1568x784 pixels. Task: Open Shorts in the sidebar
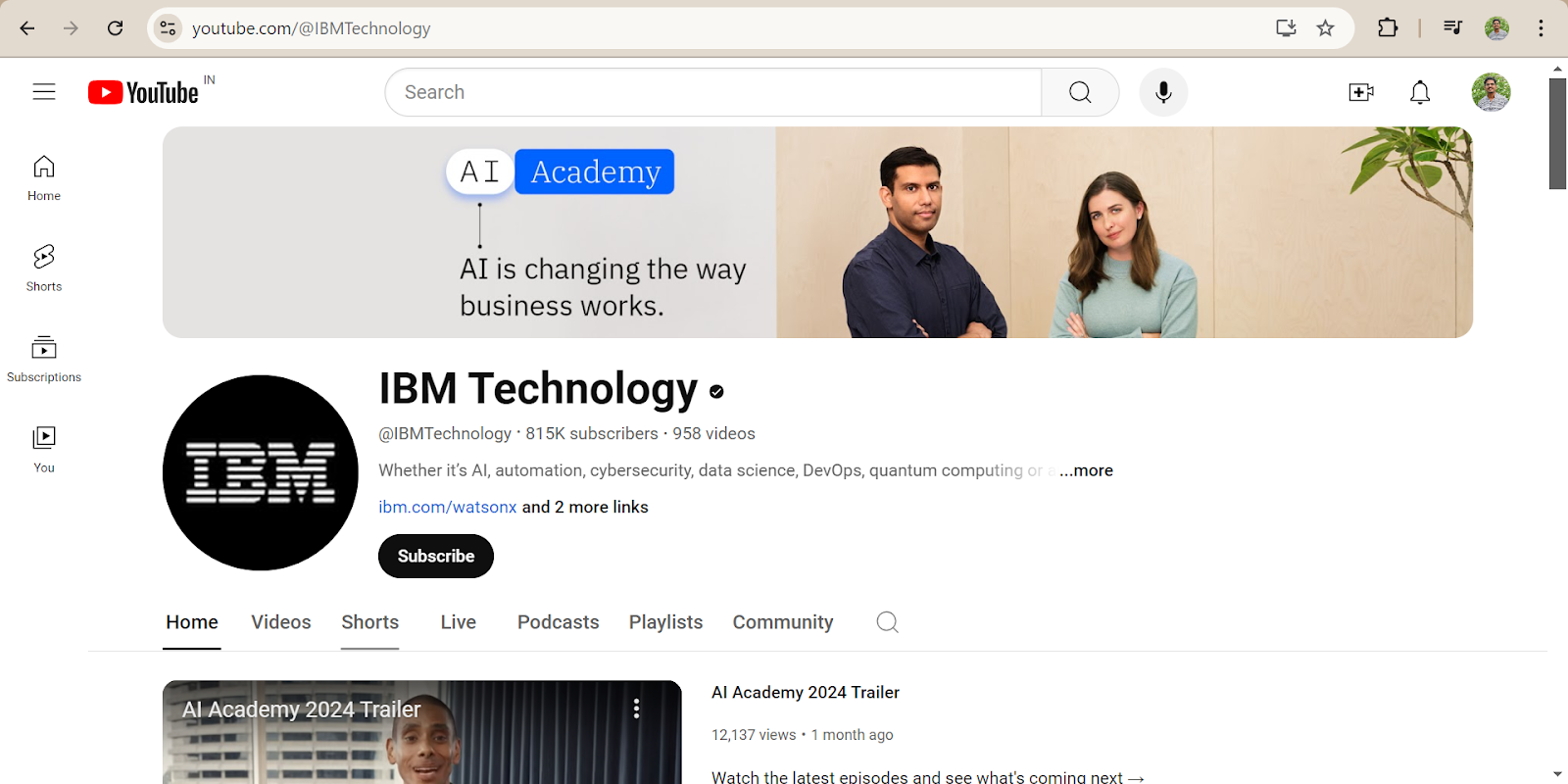point(44,269)
